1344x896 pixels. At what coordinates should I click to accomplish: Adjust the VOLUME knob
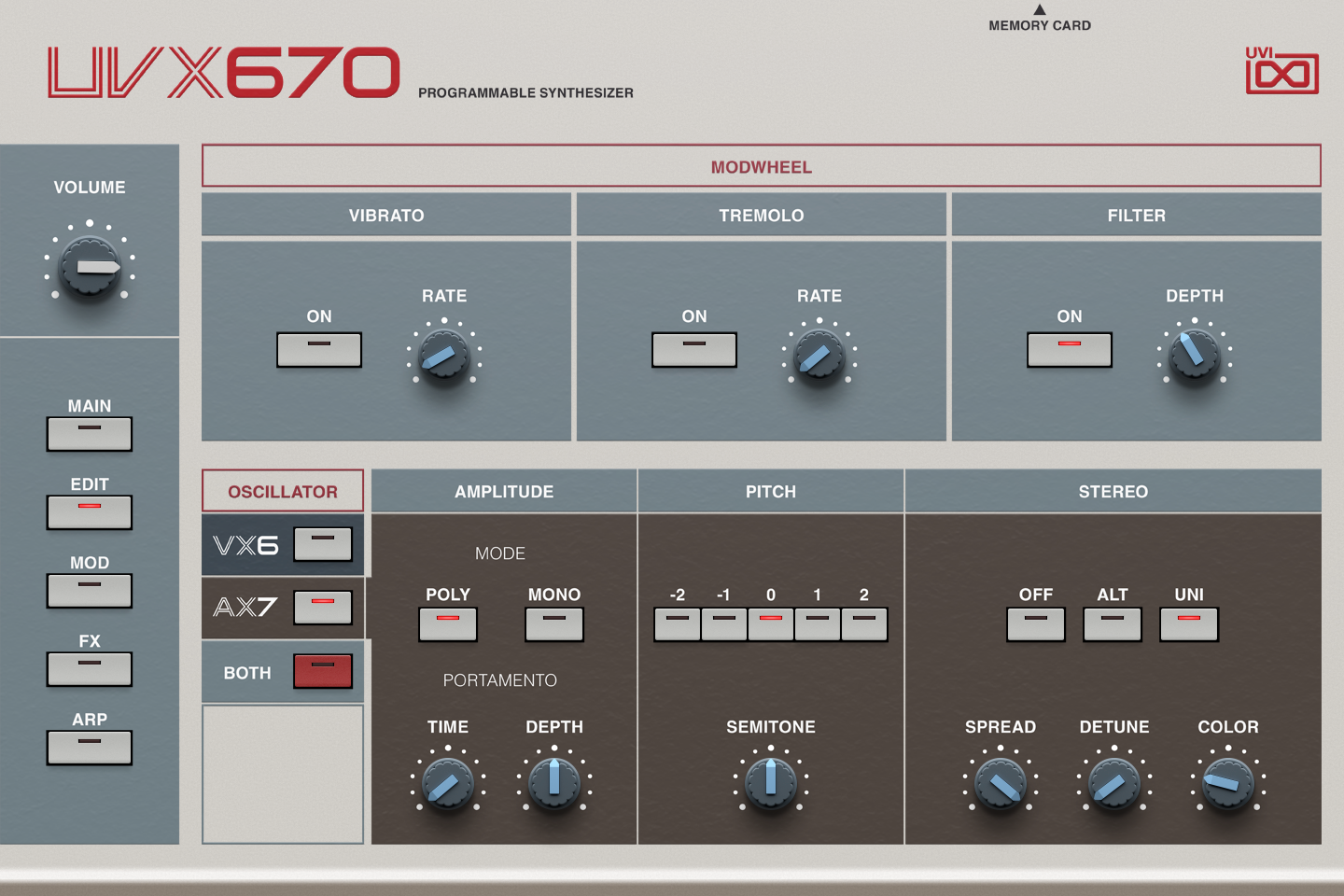[x=90, y=268]
